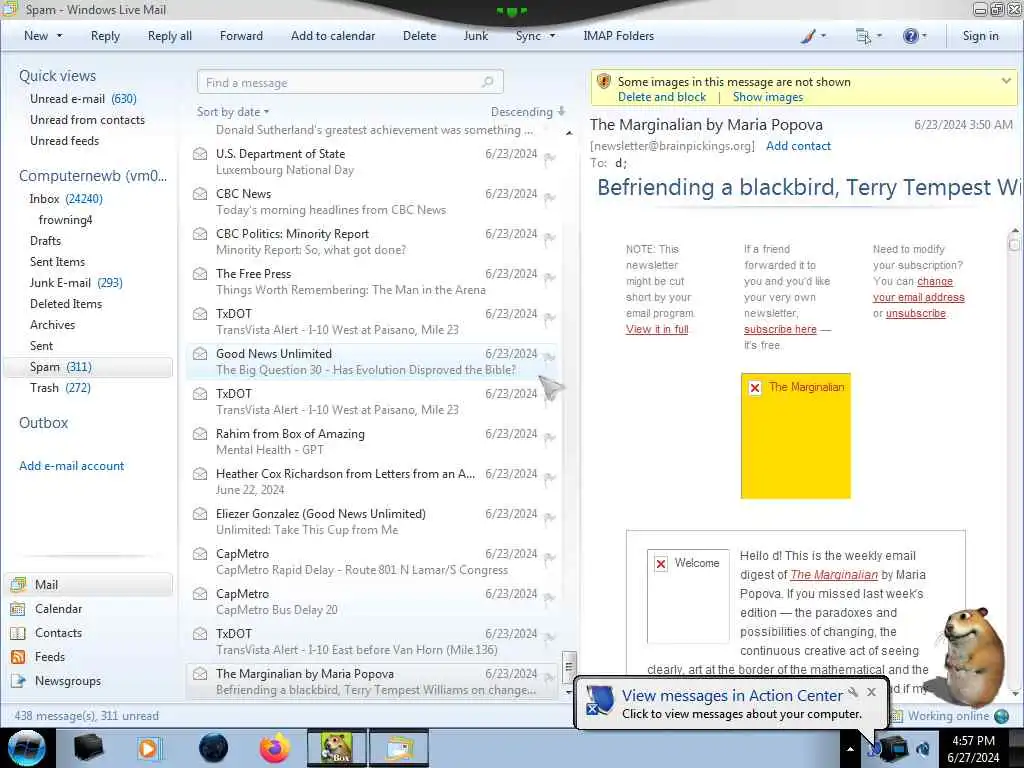Image resolution: width=1024 pixels, height=768 pixels.
Task: Open the Windows Live Mail taskbar button
Action: pyautogui.click(x=399, y=748)
